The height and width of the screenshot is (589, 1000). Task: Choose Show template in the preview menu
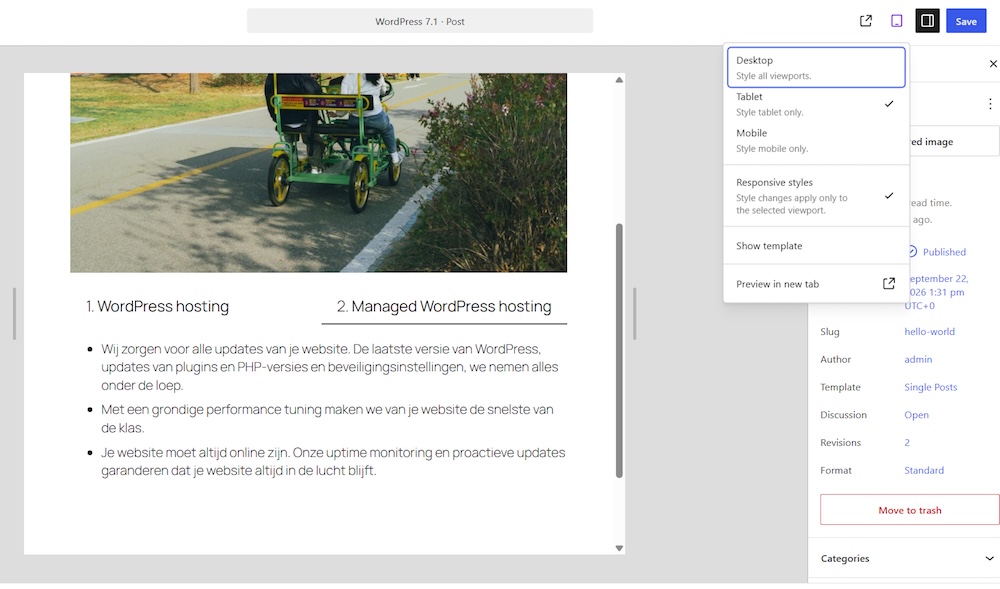(x=816, y=245)
